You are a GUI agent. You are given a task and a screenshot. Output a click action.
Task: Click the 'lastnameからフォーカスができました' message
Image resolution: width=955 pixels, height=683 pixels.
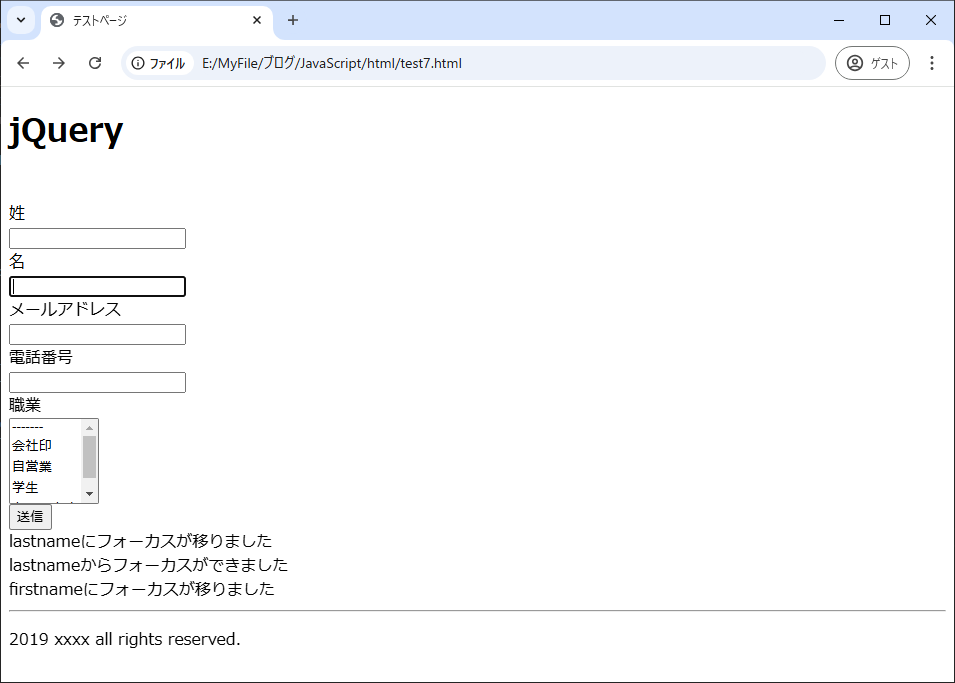click(x=149, y=565)
